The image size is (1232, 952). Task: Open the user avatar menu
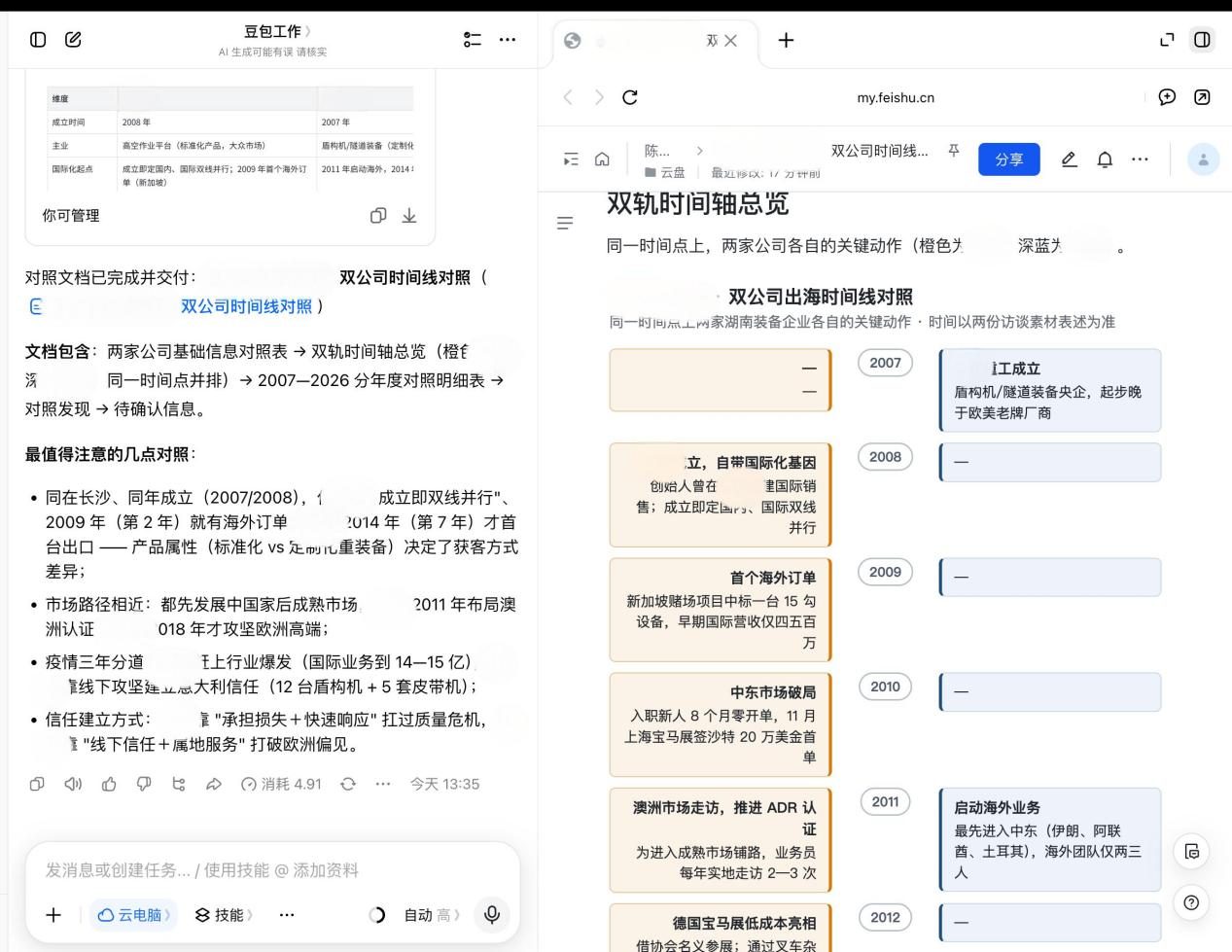pos(1203,159)
